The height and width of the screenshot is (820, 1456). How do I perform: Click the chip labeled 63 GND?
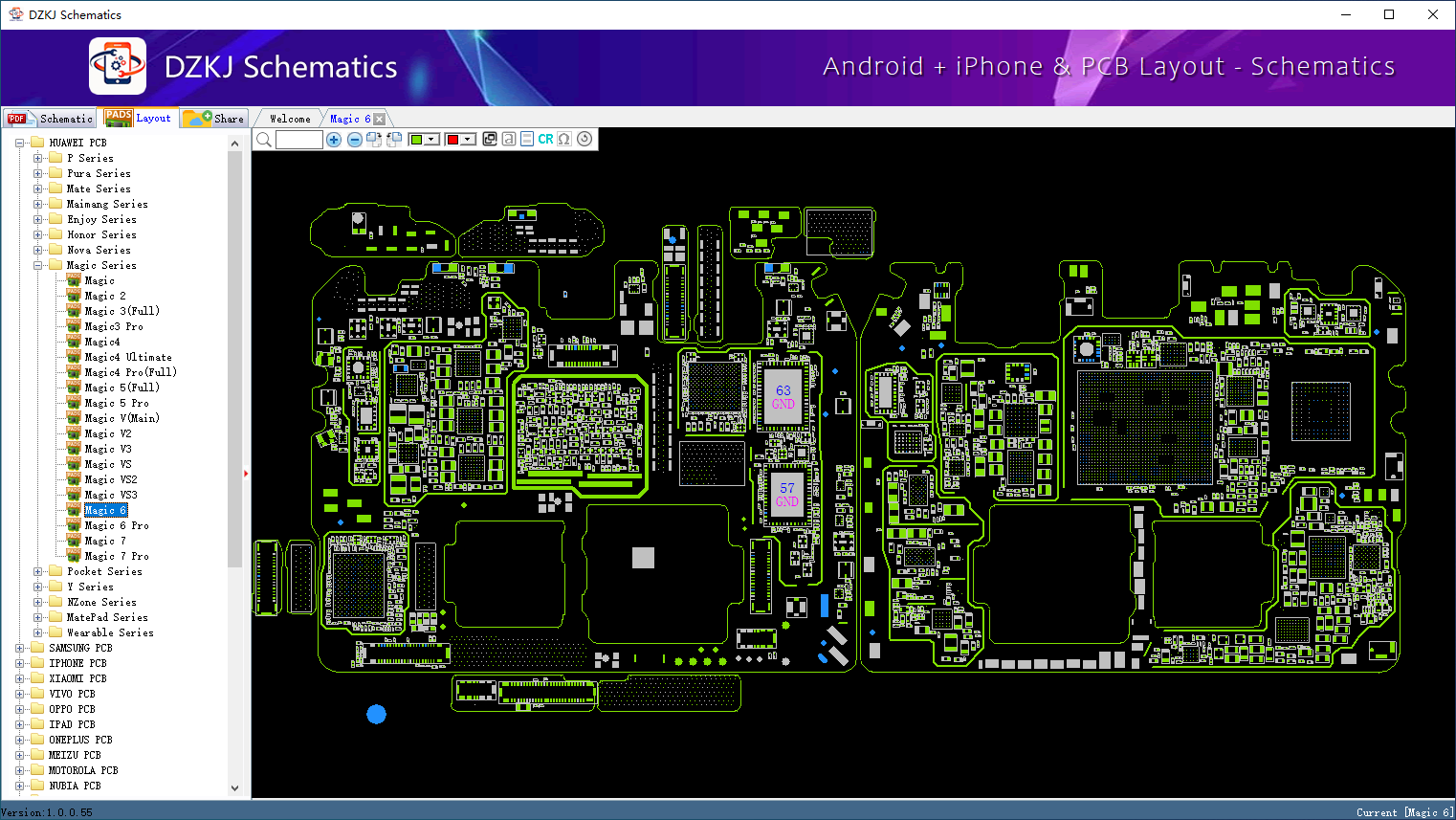pyautogui.click(x=783, y=397)
